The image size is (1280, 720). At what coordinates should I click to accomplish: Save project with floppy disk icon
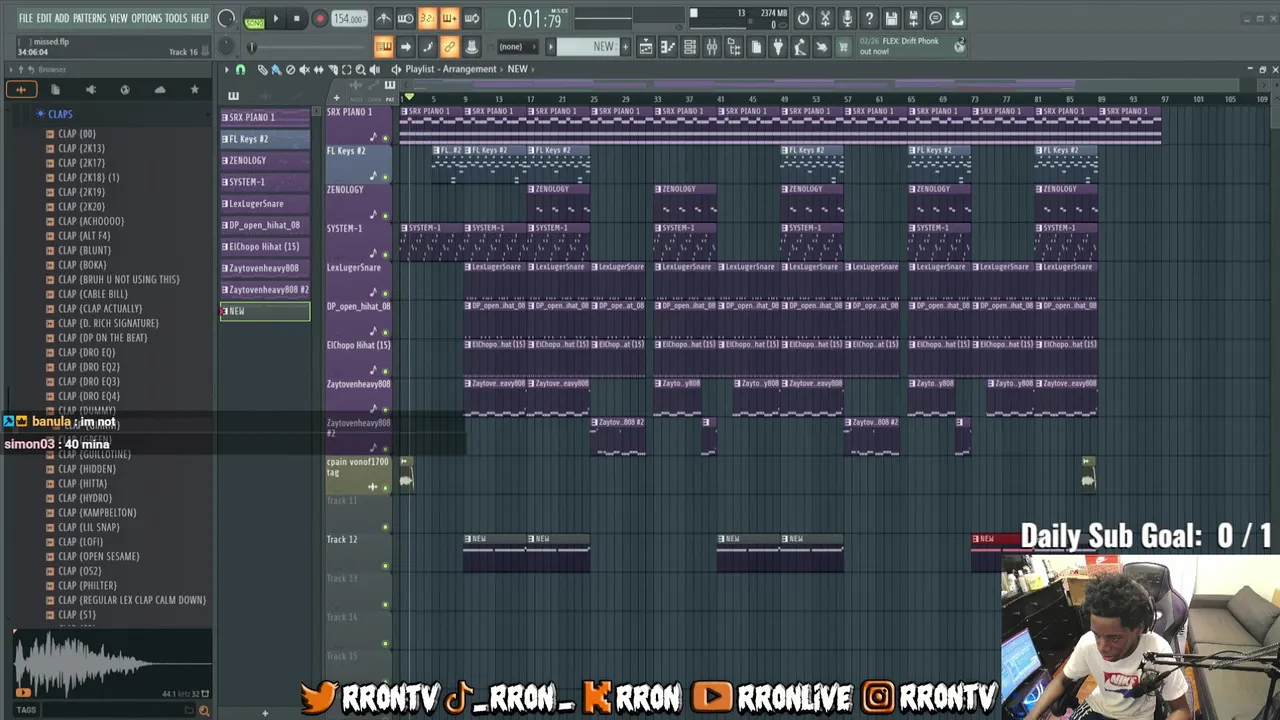click(x=891, y=18)
